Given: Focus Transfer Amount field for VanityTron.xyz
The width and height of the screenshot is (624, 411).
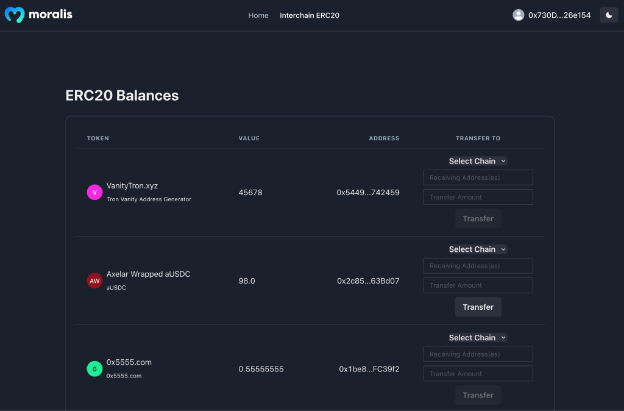Looking at the screenshot, I should pos(477,197).
